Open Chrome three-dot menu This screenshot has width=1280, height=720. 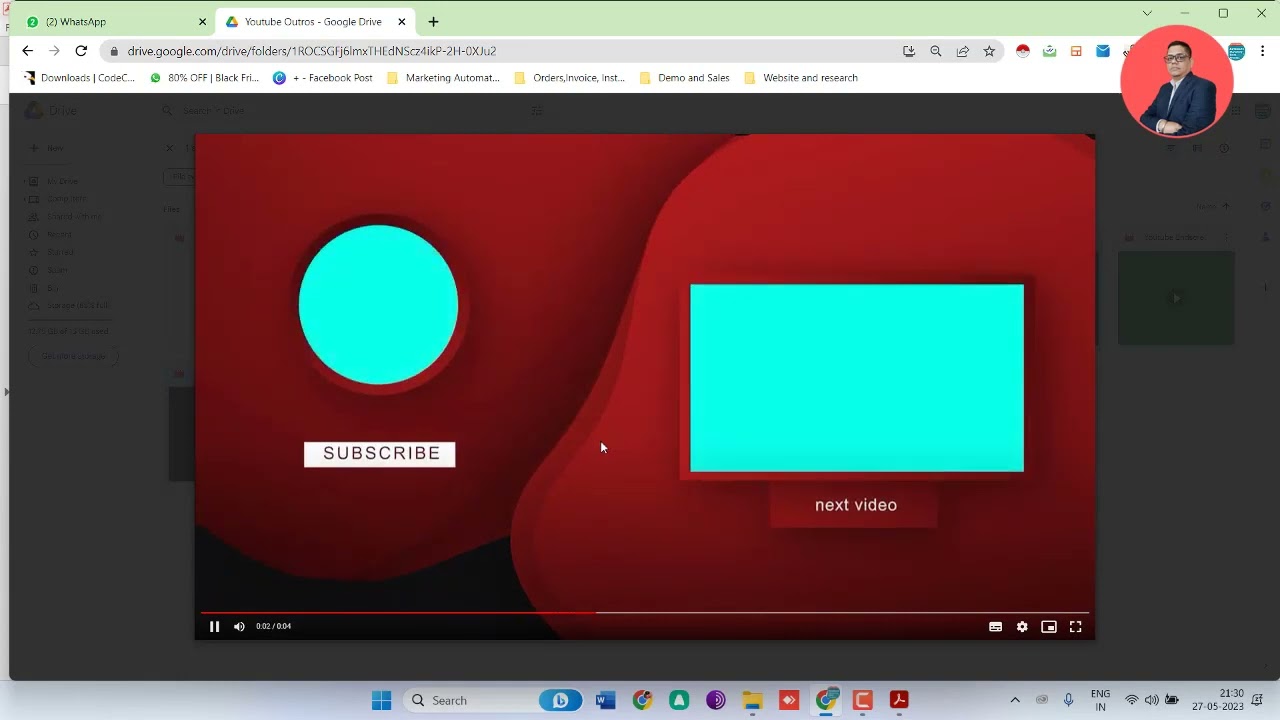pyautogui.click(x=1263, y=51)
